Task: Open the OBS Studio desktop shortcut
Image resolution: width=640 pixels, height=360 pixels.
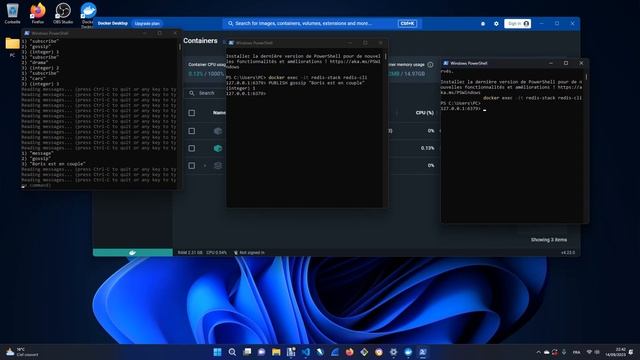Action: [x=63, y=13]
